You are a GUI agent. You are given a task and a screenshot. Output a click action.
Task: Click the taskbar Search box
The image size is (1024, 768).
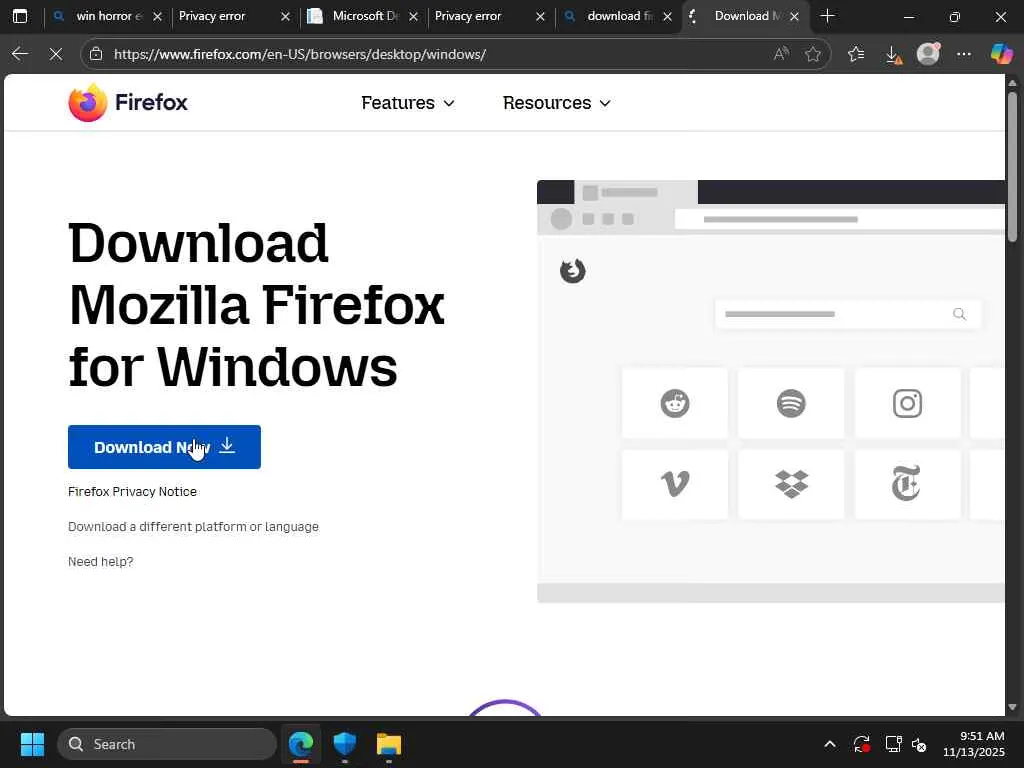pyautogui.click(x=167, y=744)
